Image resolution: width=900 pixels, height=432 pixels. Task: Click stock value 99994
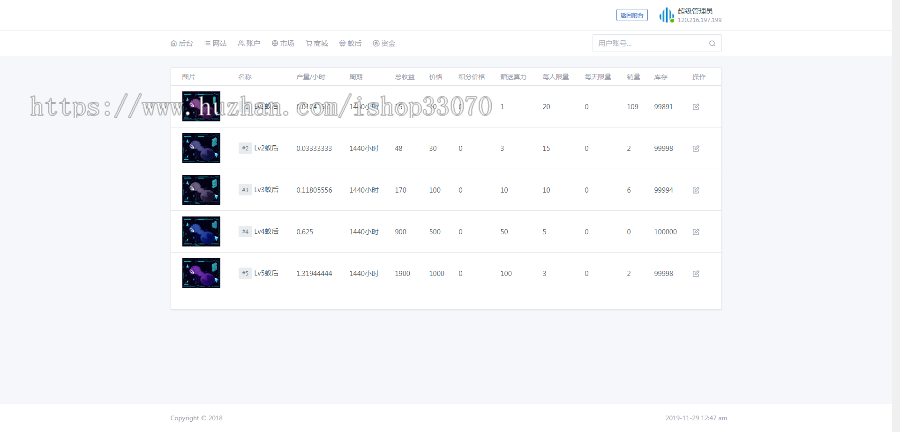pos(664,190)
